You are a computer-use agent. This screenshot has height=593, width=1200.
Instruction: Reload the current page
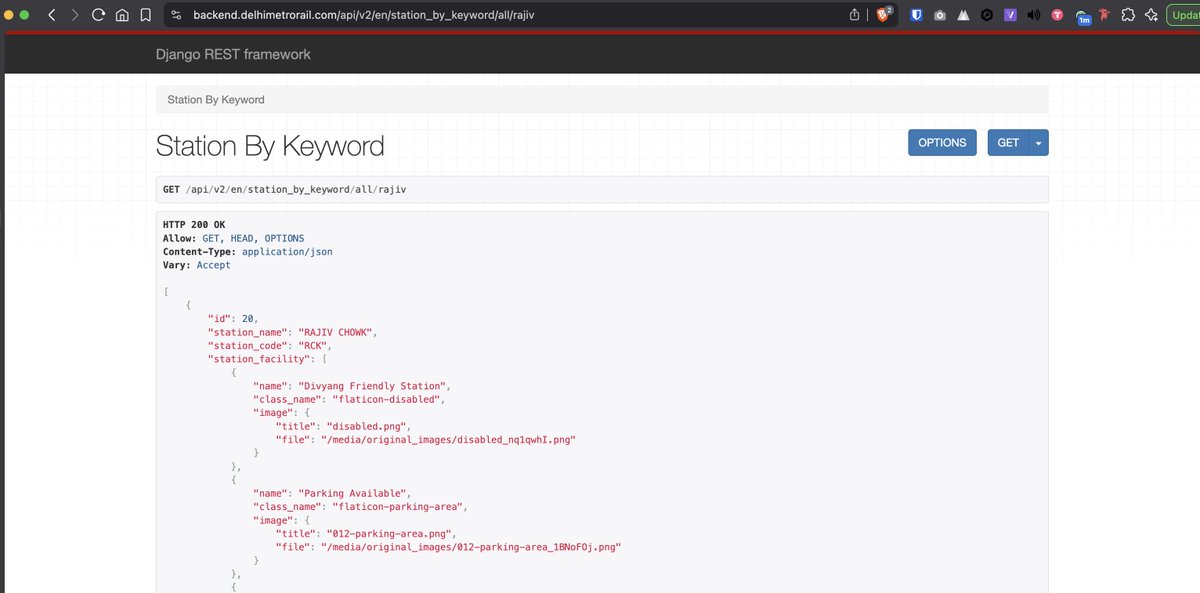[x=98, y=15]
